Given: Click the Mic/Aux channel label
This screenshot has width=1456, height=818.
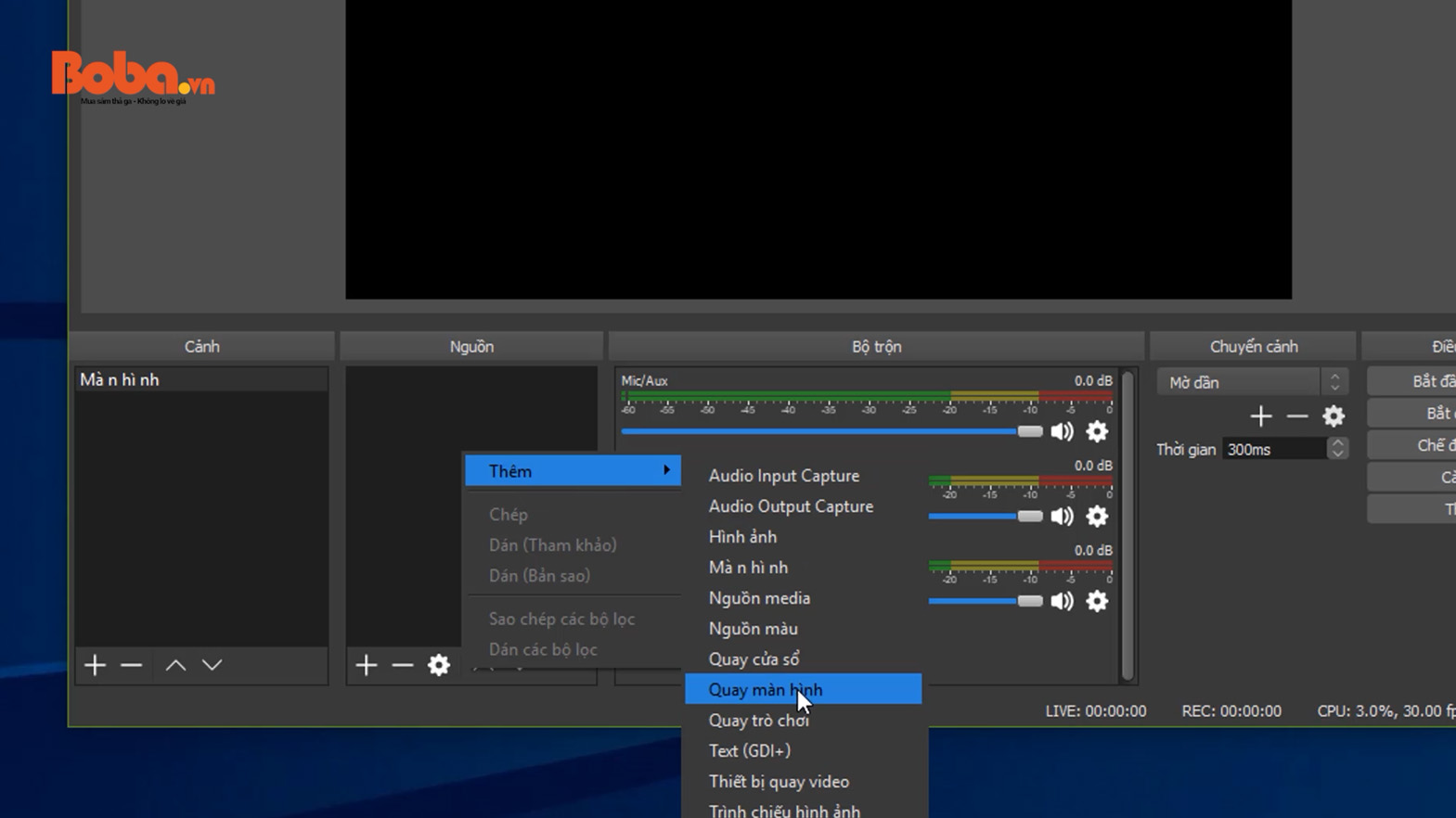Looking at the screenshot, I should coord(644,380).
